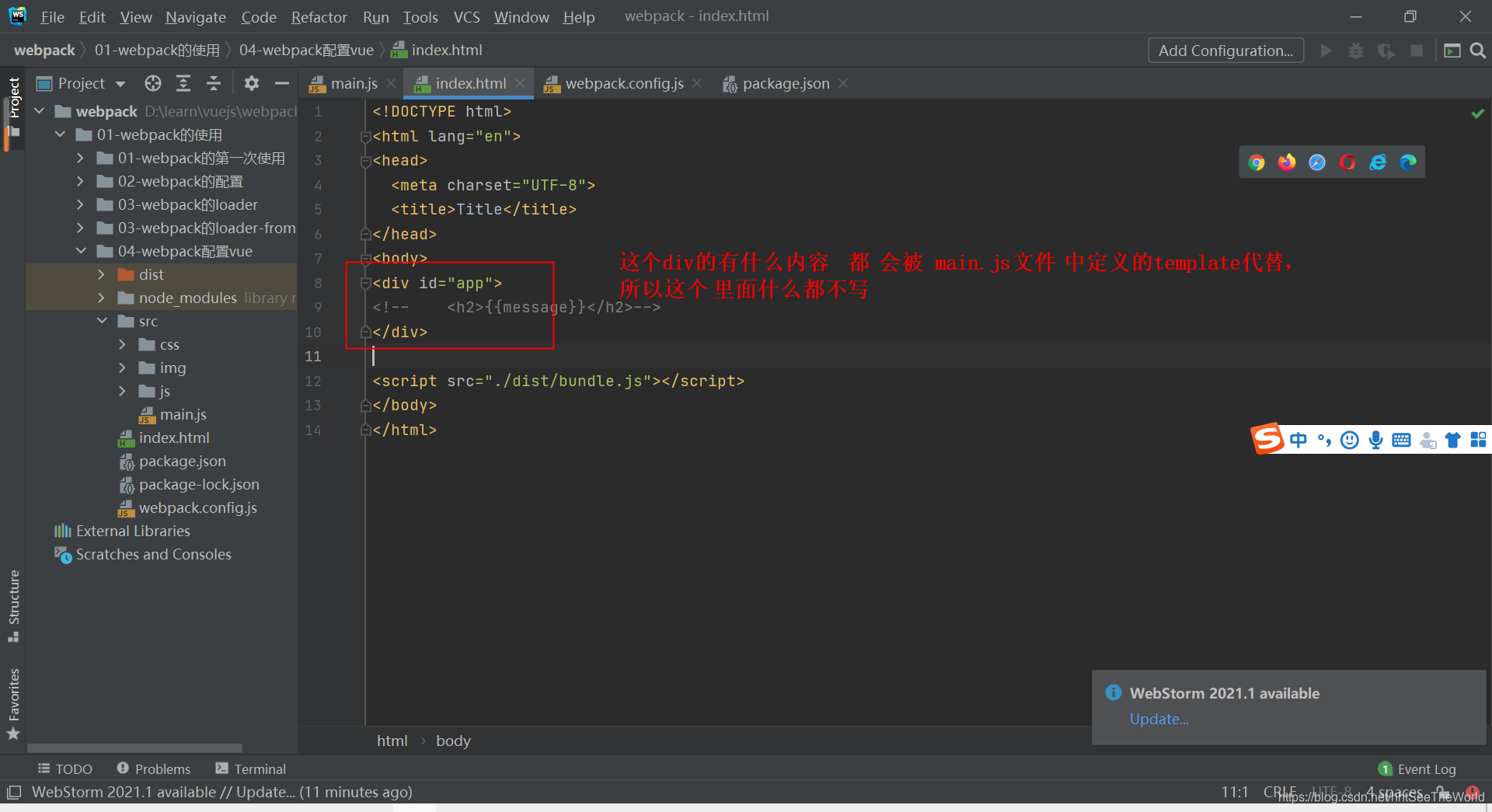
Task: Expand 01-webpack的第一次使用 folder
Action: (81, 158)
